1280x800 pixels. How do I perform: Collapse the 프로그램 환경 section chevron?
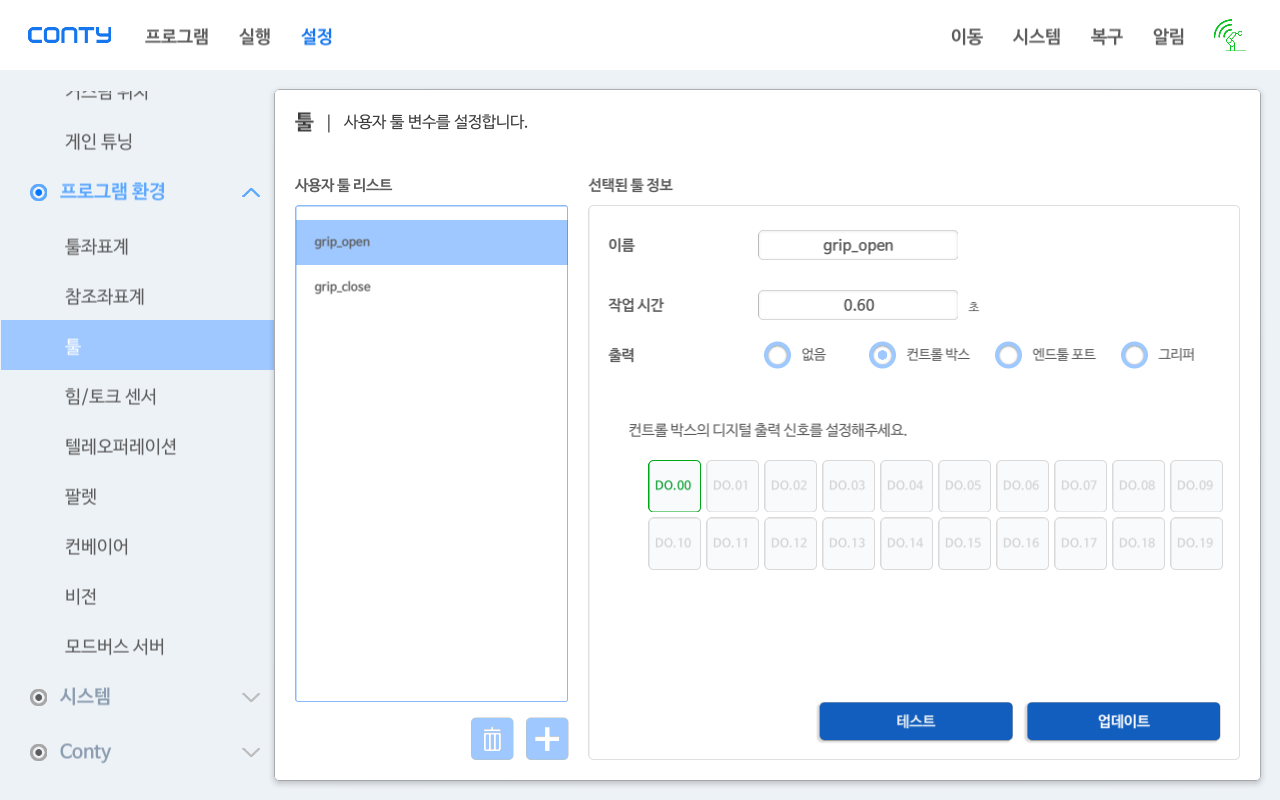tap(251, 192)
